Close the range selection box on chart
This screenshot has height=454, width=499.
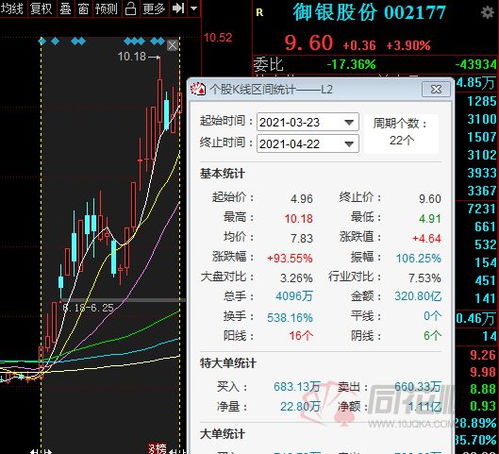(172, 45)
